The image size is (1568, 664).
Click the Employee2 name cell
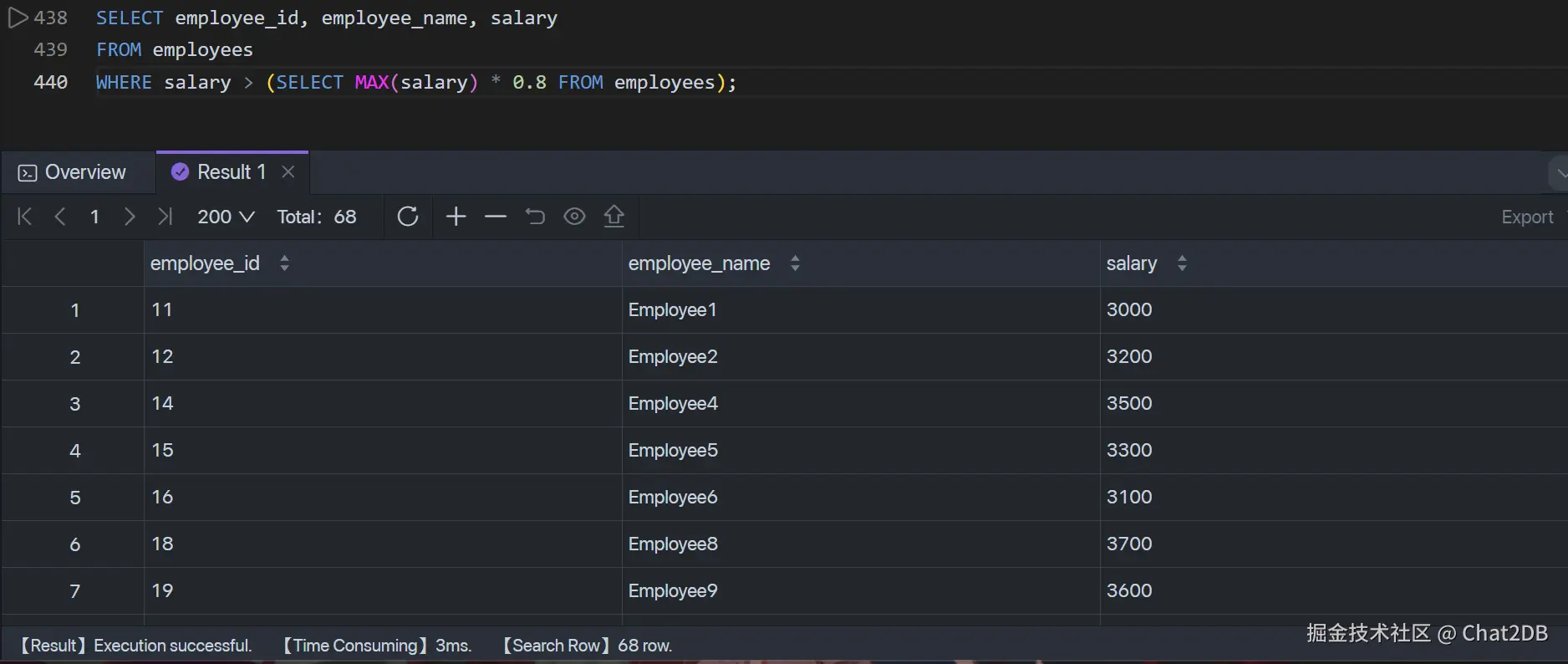pos(861,357)
